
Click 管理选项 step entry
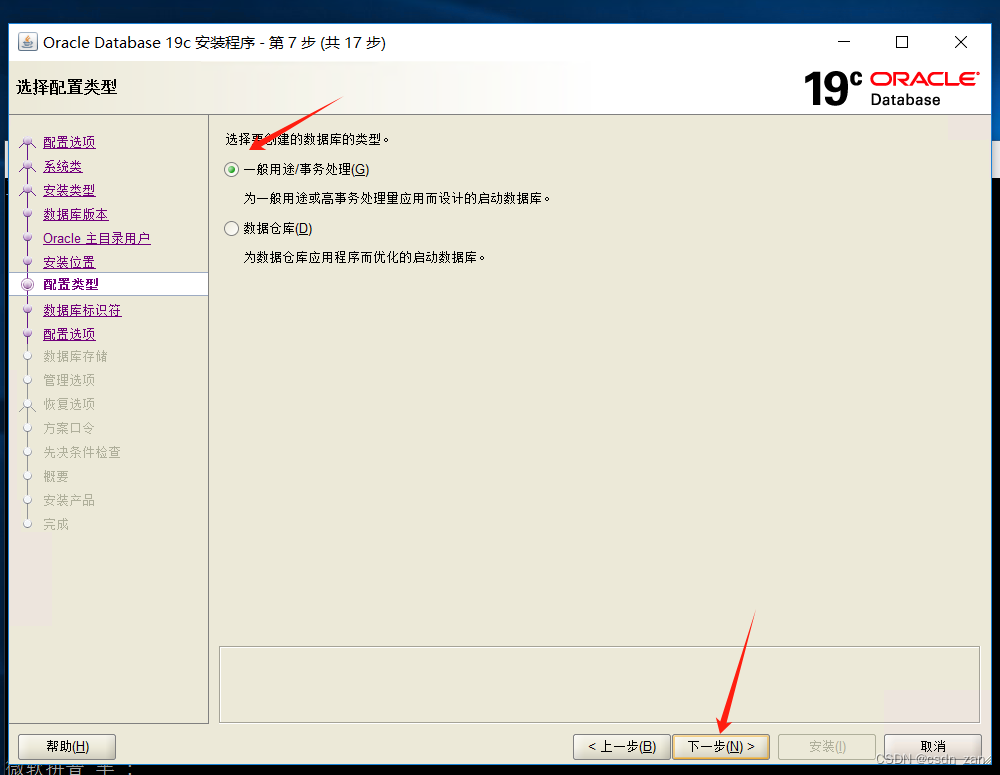click(x=69, y=380)
